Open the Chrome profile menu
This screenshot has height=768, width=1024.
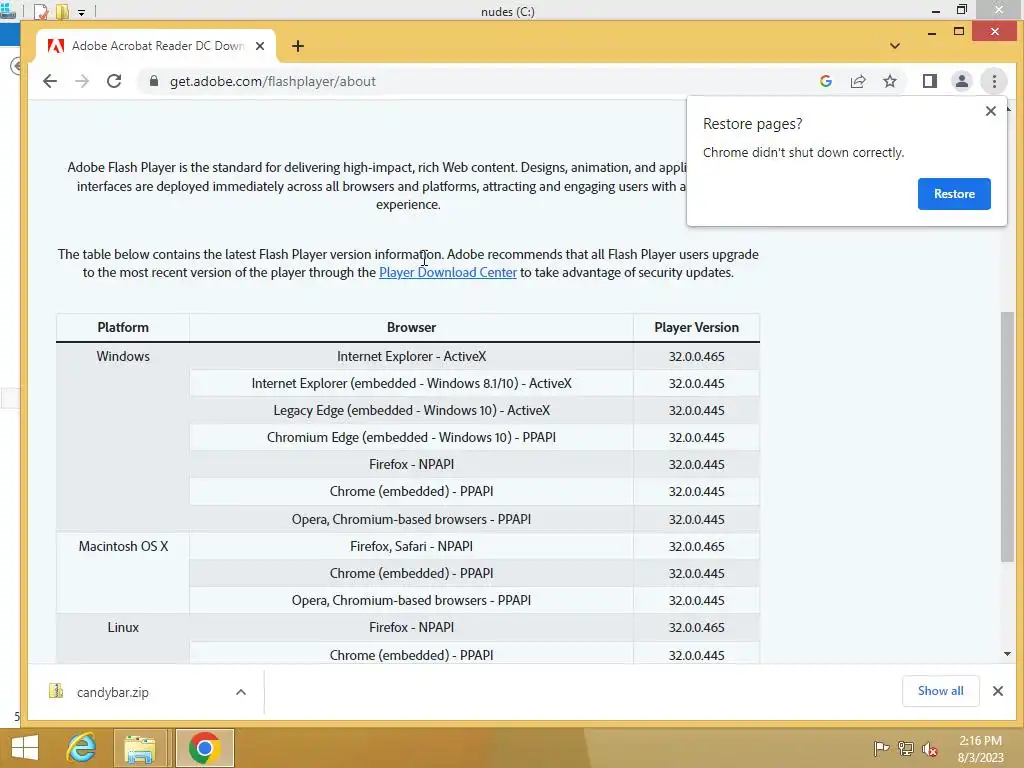click(961, 81)
